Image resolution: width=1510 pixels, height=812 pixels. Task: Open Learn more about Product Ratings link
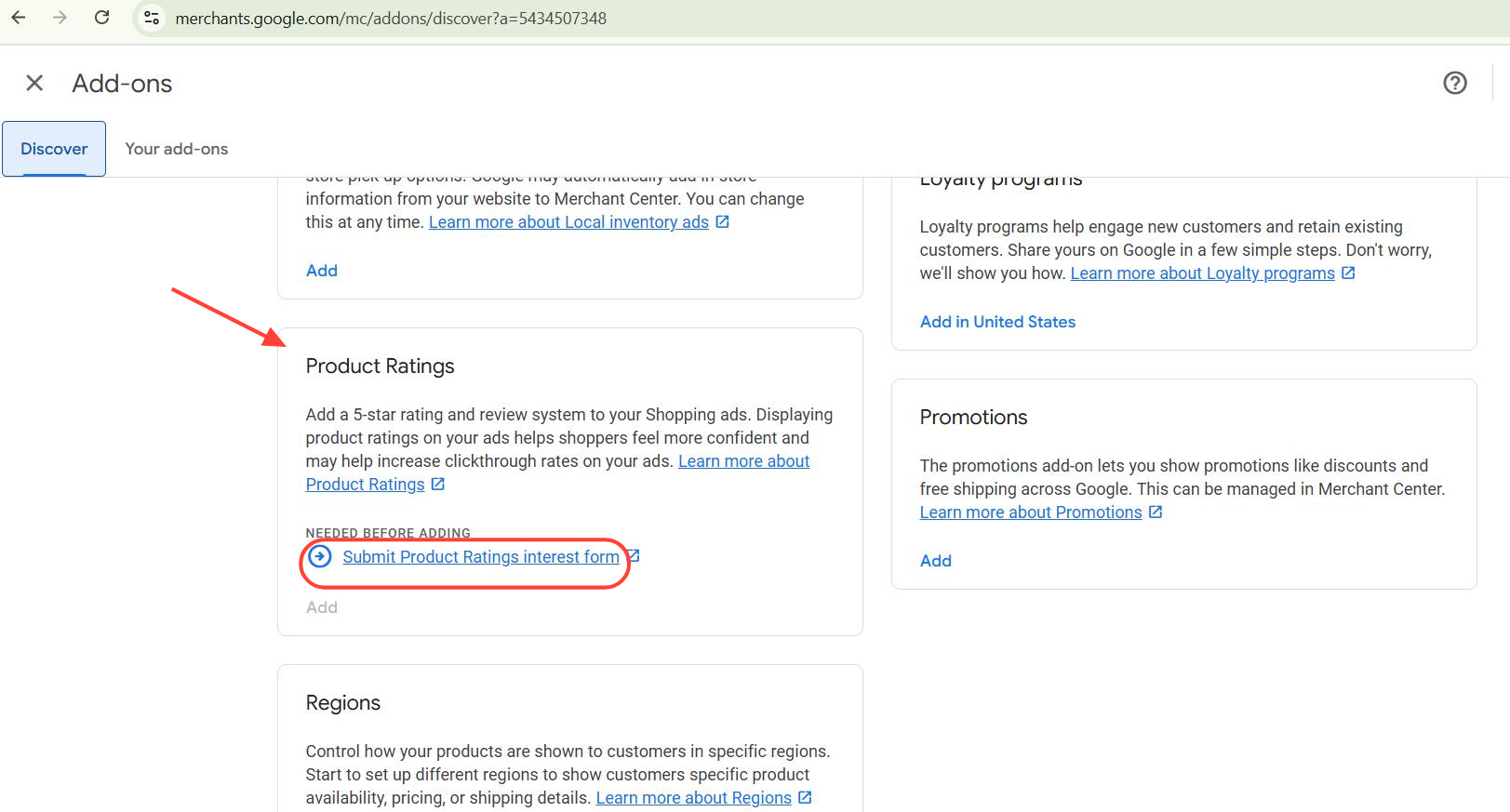[558, 473]
